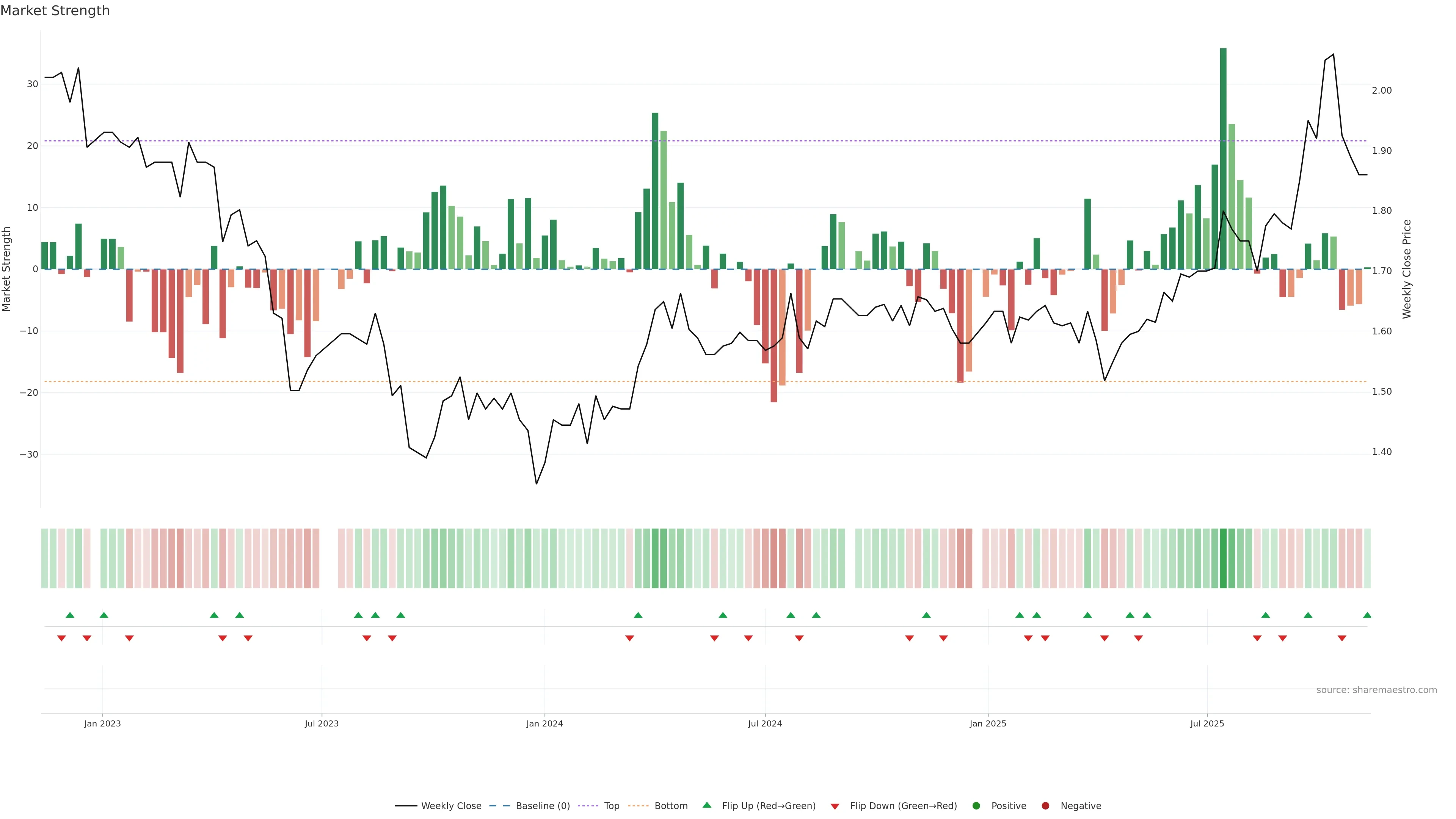
Task: Toggle Top dotted line legend entry
Action: [611, 806]
